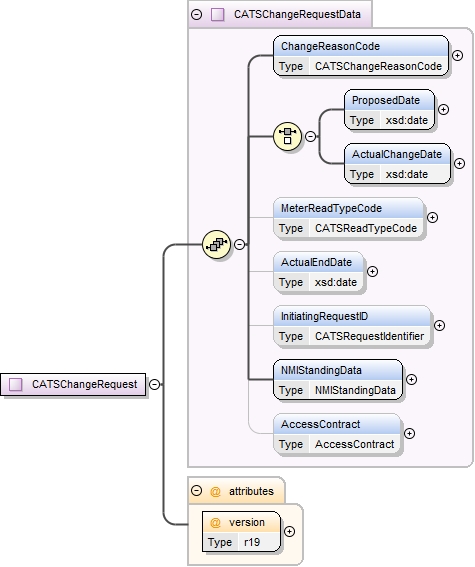Image resolution: width=475 pixels, height=567 pixels.
Task: Click the sequence compositor icon
Action: tap(216, 244)
